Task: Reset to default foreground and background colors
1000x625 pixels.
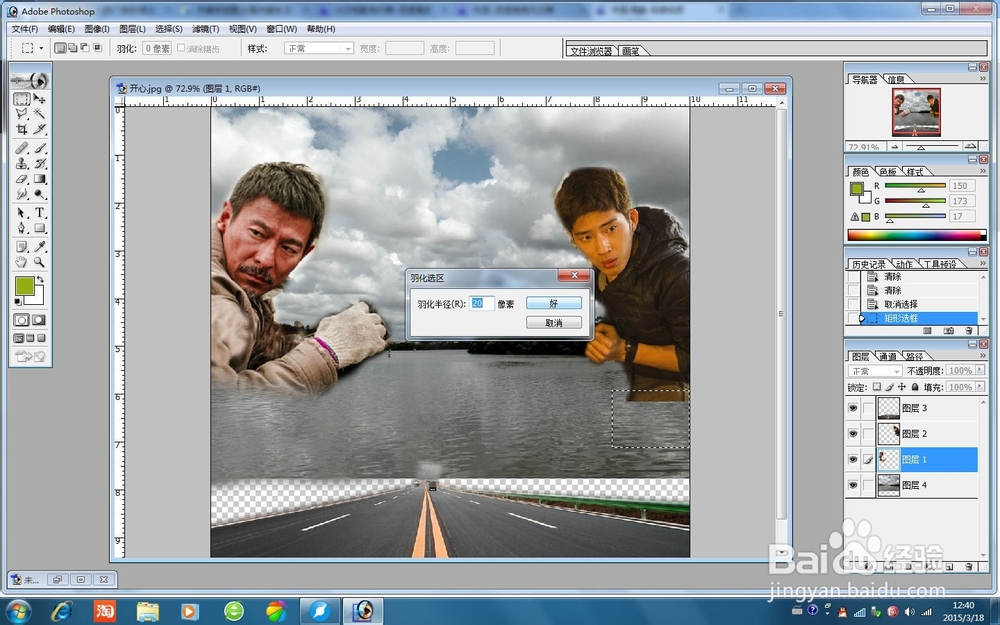Action: [x=18, y=301]
